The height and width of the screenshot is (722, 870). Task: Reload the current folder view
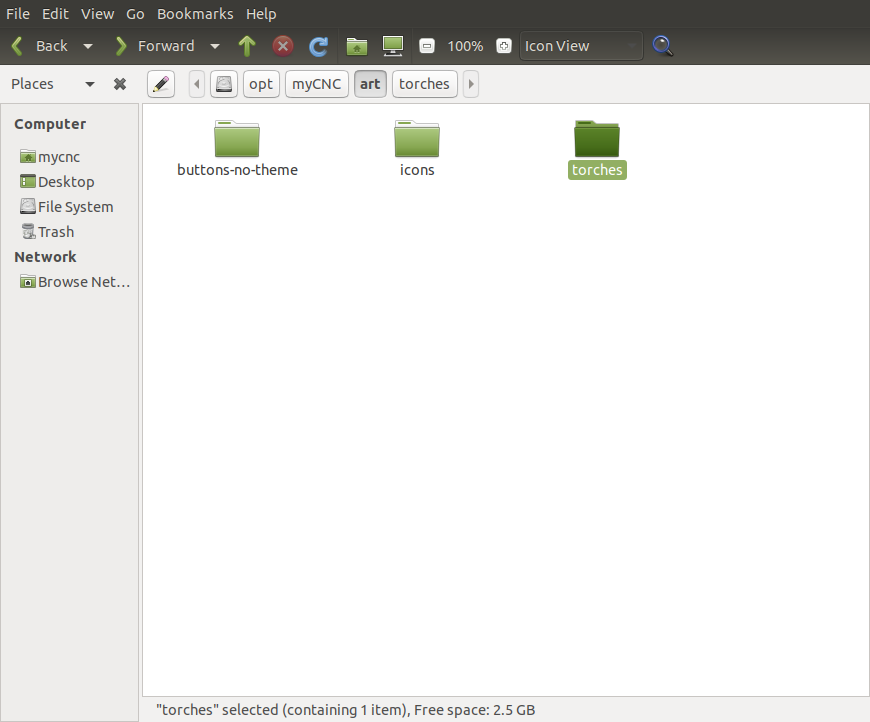pyautogui.click(x=319, y=46)
